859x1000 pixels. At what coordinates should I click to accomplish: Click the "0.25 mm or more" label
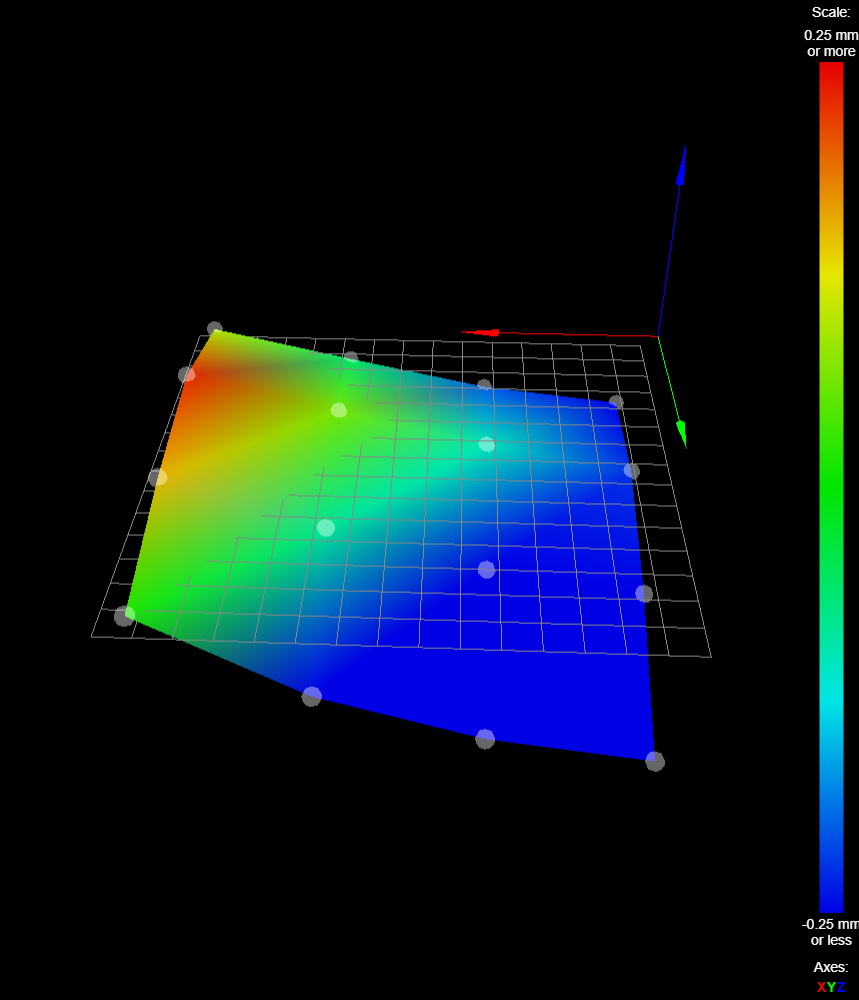click(x=831, y=43)
